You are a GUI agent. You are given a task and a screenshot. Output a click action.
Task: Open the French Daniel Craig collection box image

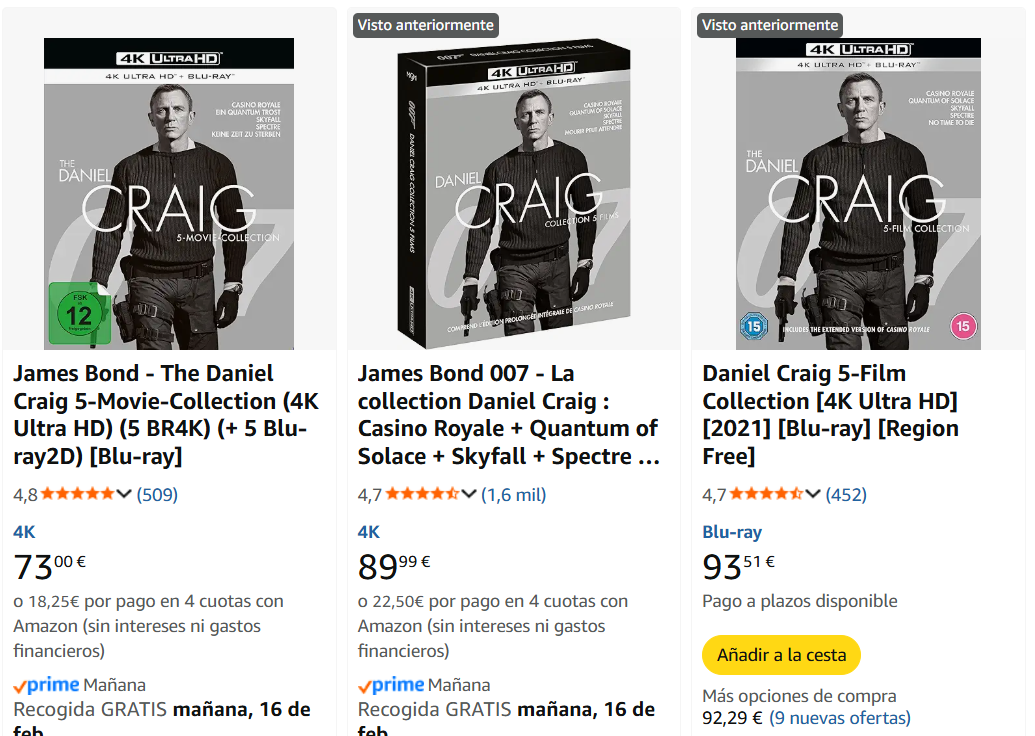514,194
